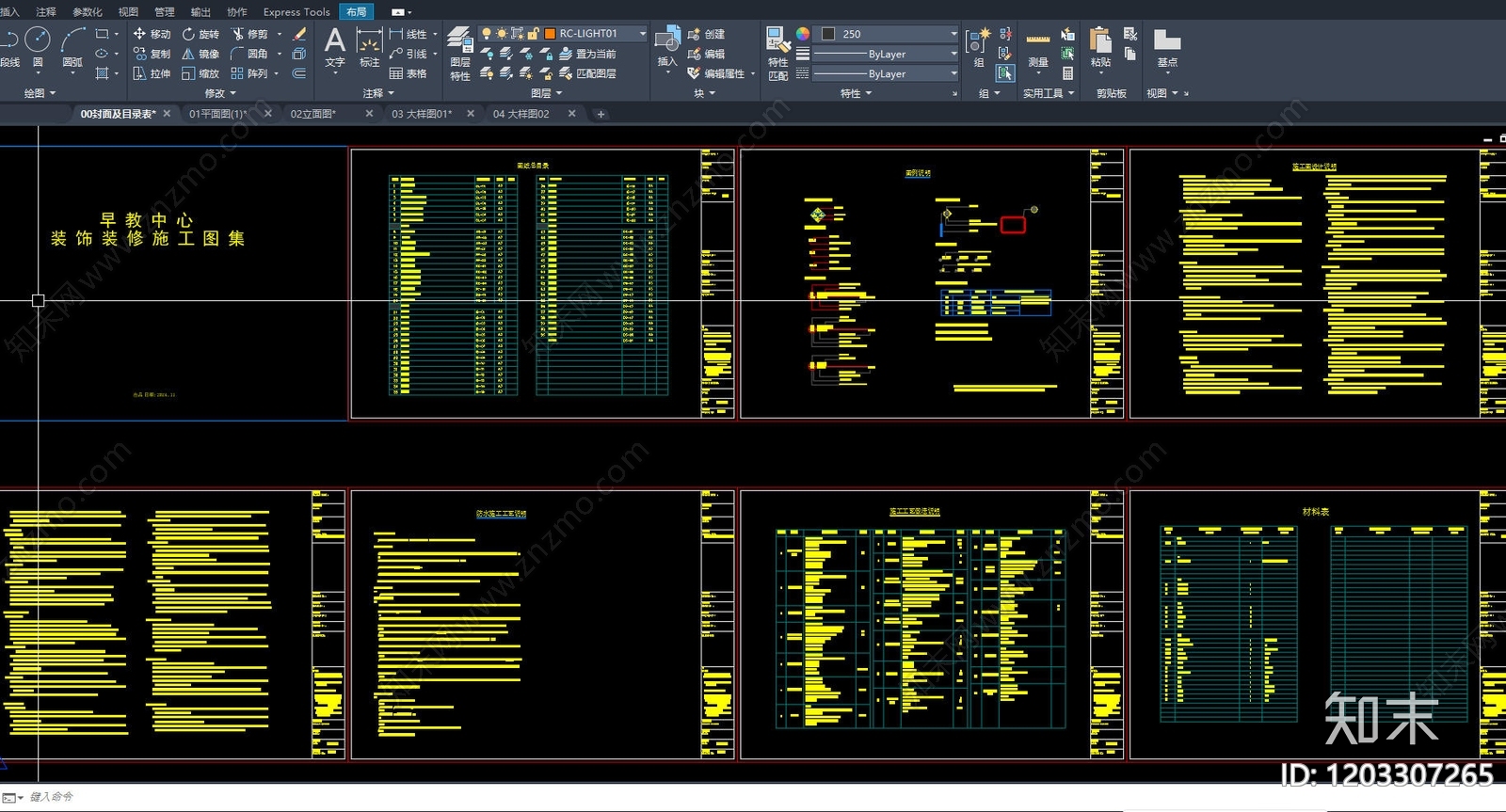Open the object color 250 dropdown
This screenshot has height=812, width=1506.
(953, 34)
